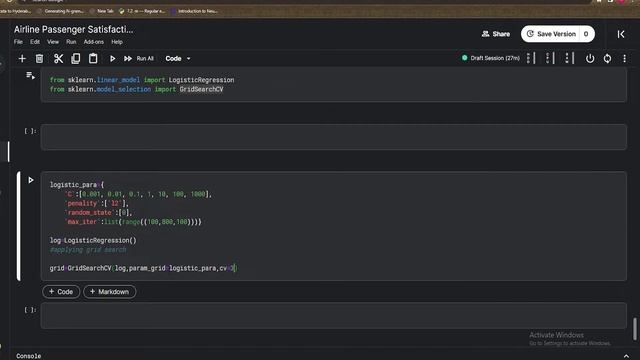This screenshot has height=360, width=640.
Task: Open the Help menu
Action: [x=117, y=42]
